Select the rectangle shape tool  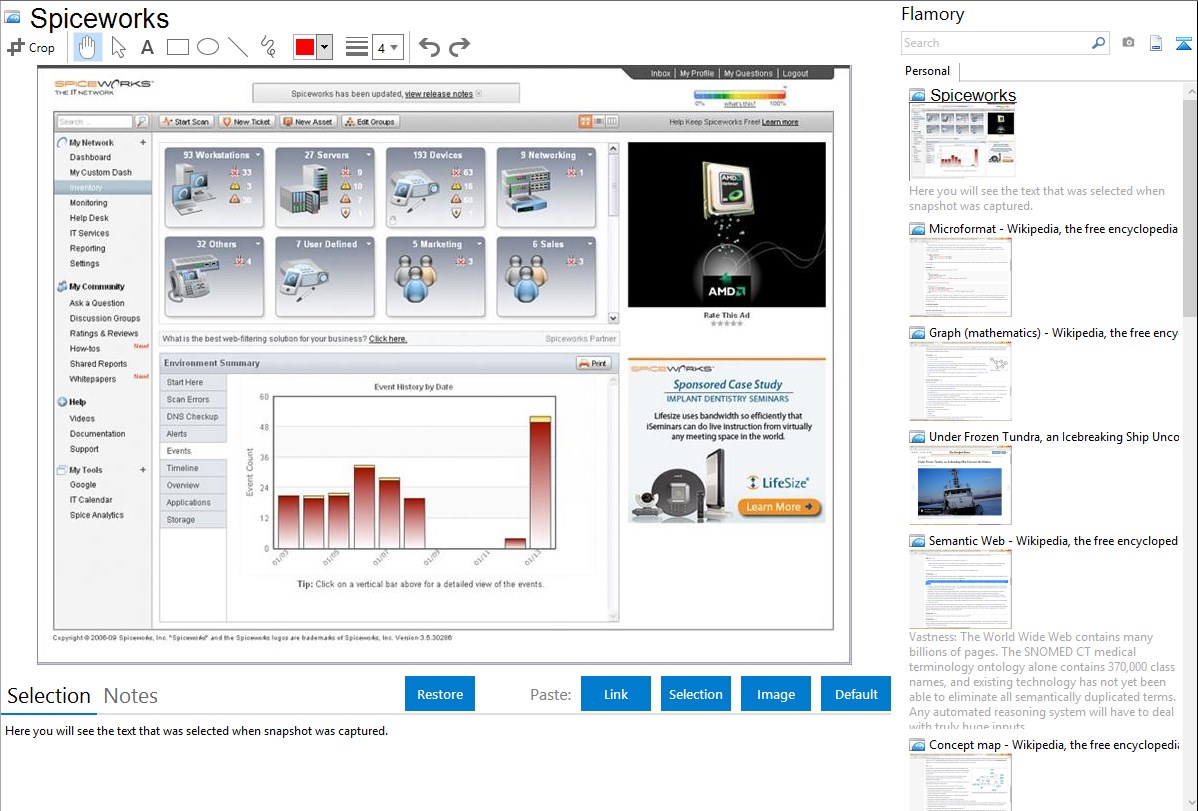pyautogui.click(x=177, y=47)
